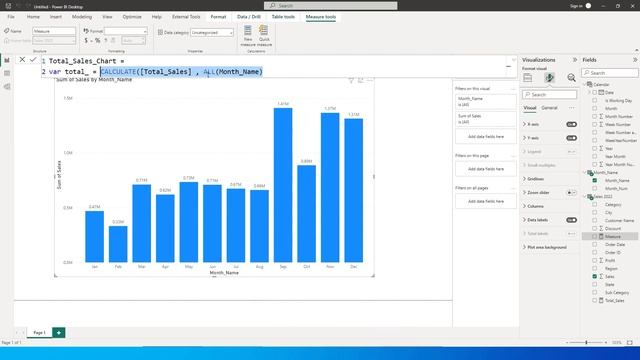The image size is (640, 360).
Task: Select the Page 1 tab
Action: click(x=39, y=333)
